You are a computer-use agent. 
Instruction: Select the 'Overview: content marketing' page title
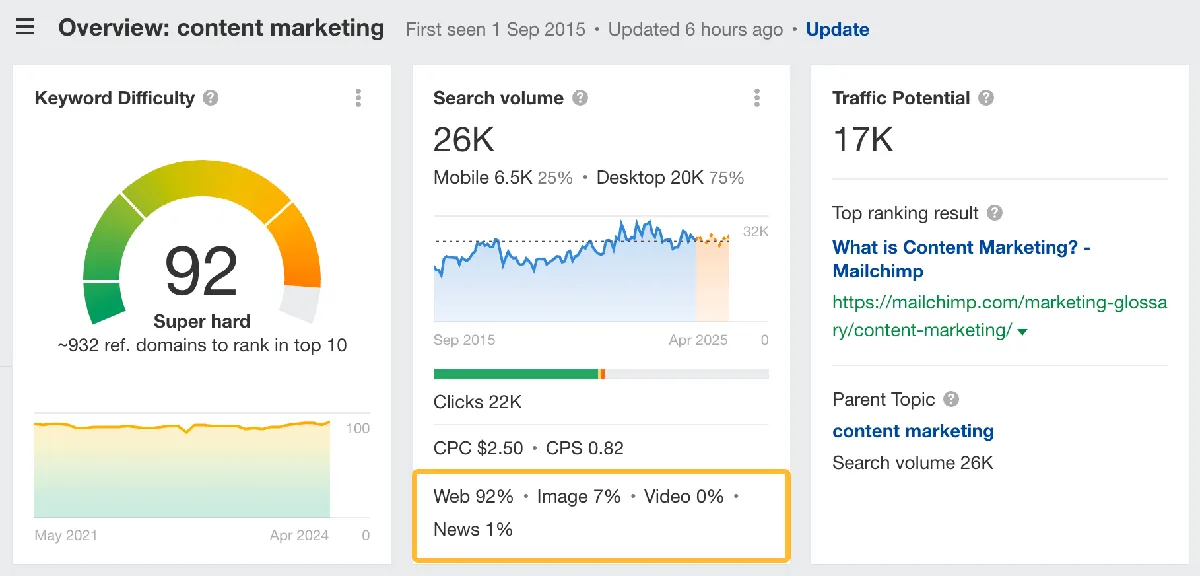(221, 28)
